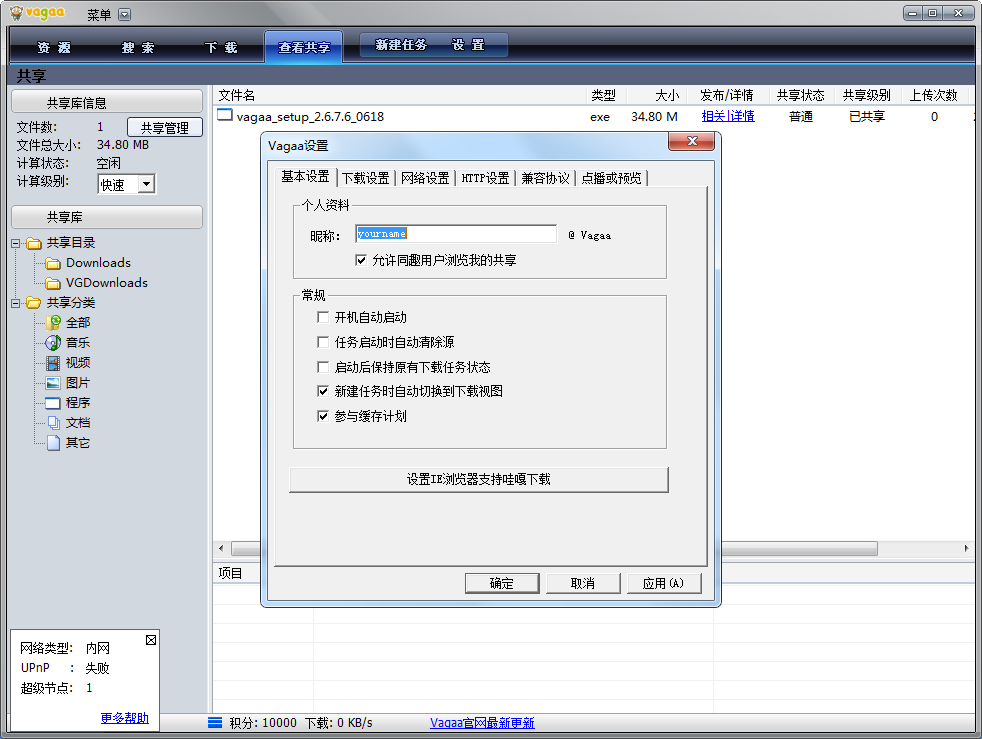Image resolution: width=982 pixels, height=739 pixels.
Task: Click the share management button
Action: click(x=164, y=128)
